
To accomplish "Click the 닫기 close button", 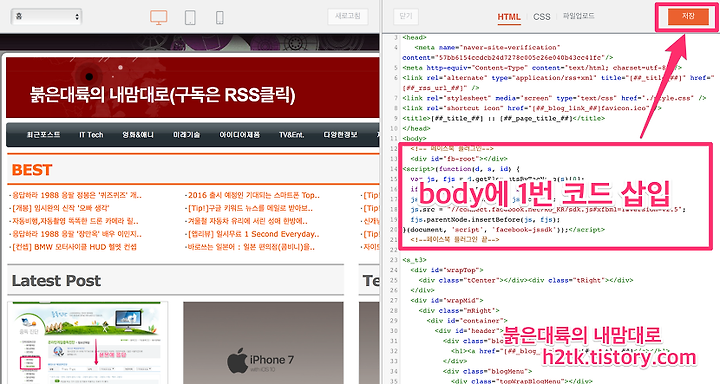I will click(x=406, y=16).
